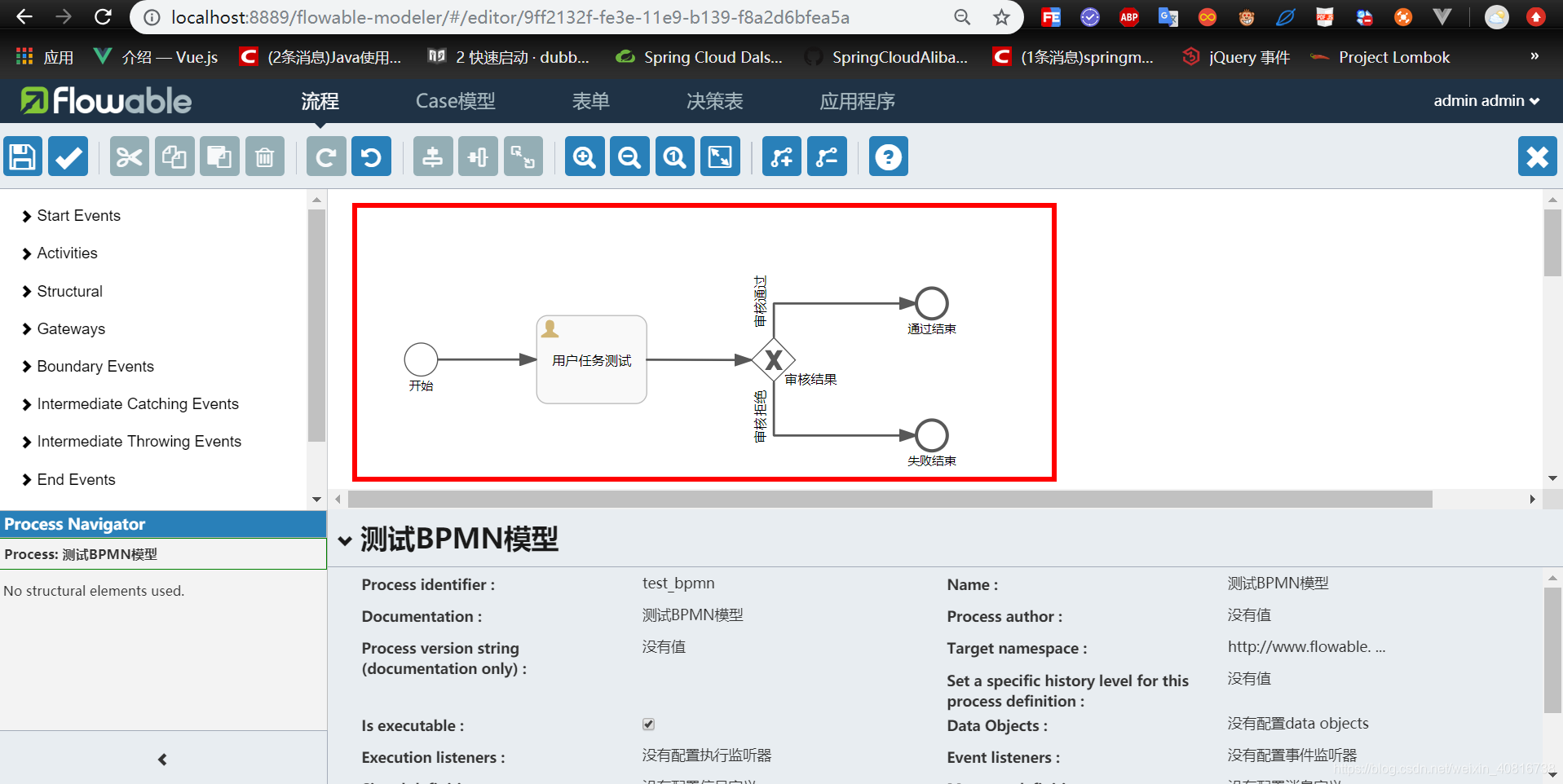
Task: Click the Cut scissors icon
Action: [x=130, y=156]
